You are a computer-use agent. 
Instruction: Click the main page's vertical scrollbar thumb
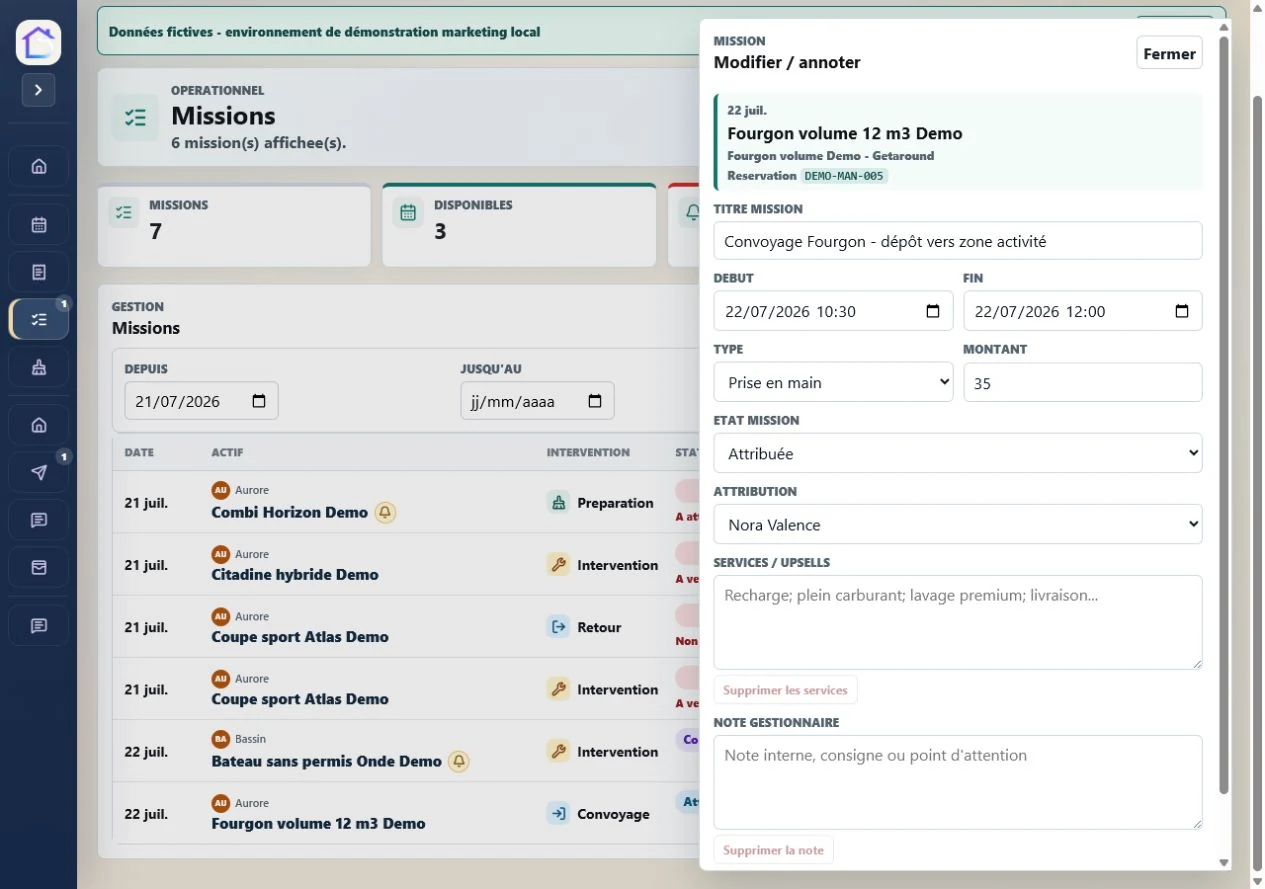1257,482
